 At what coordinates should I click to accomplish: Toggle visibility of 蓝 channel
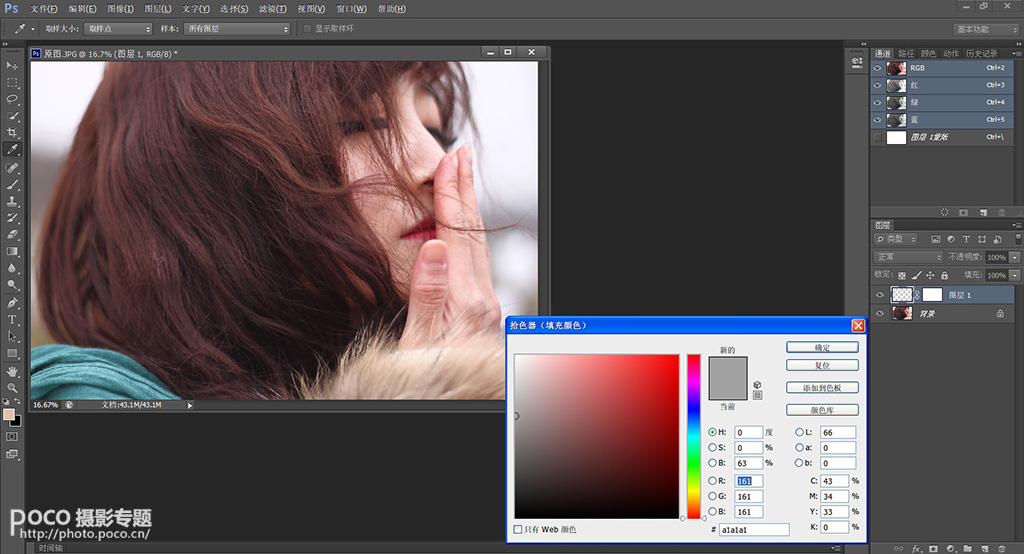[878, 120]
